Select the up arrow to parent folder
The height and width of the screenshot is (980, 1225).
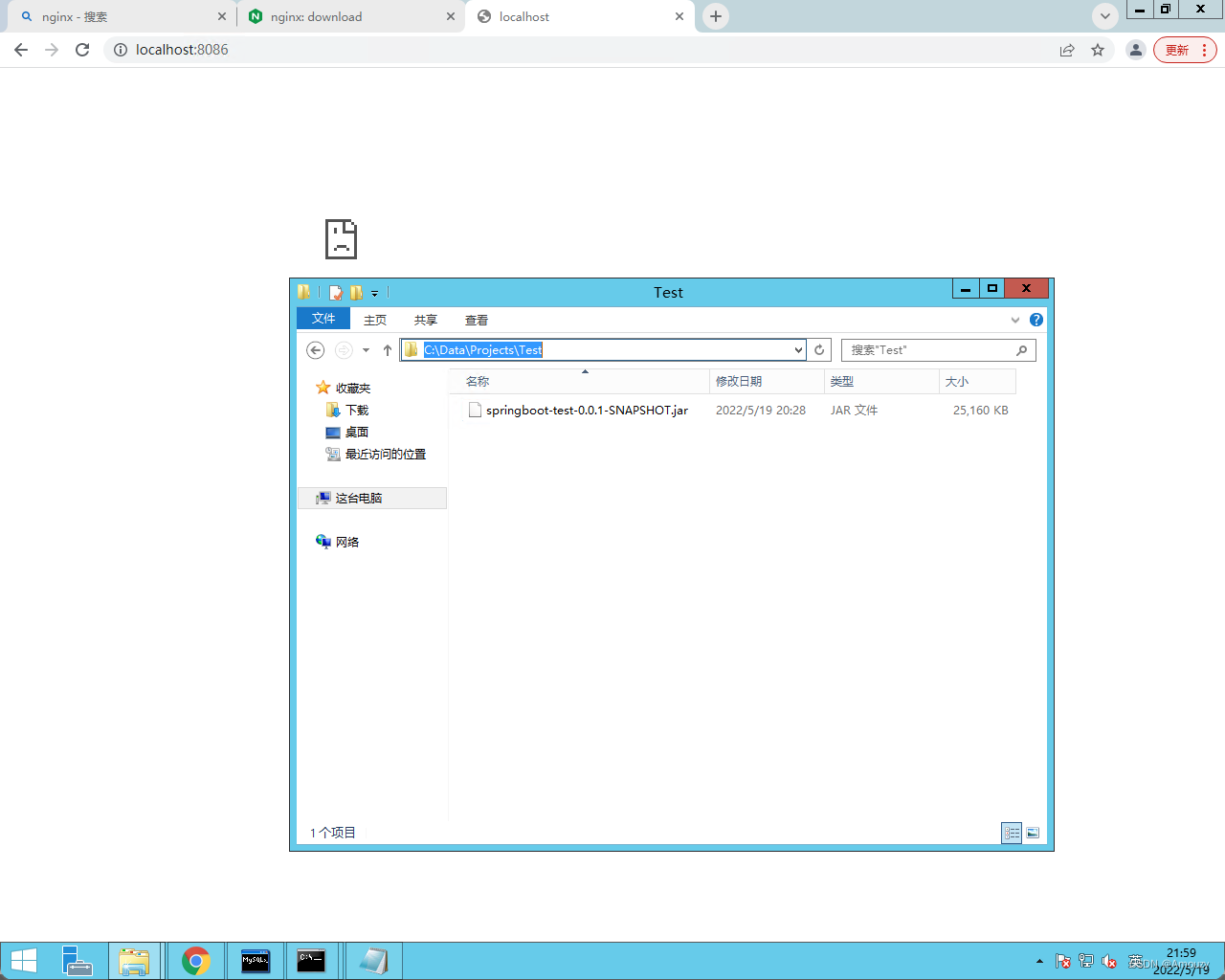(388, 349)
